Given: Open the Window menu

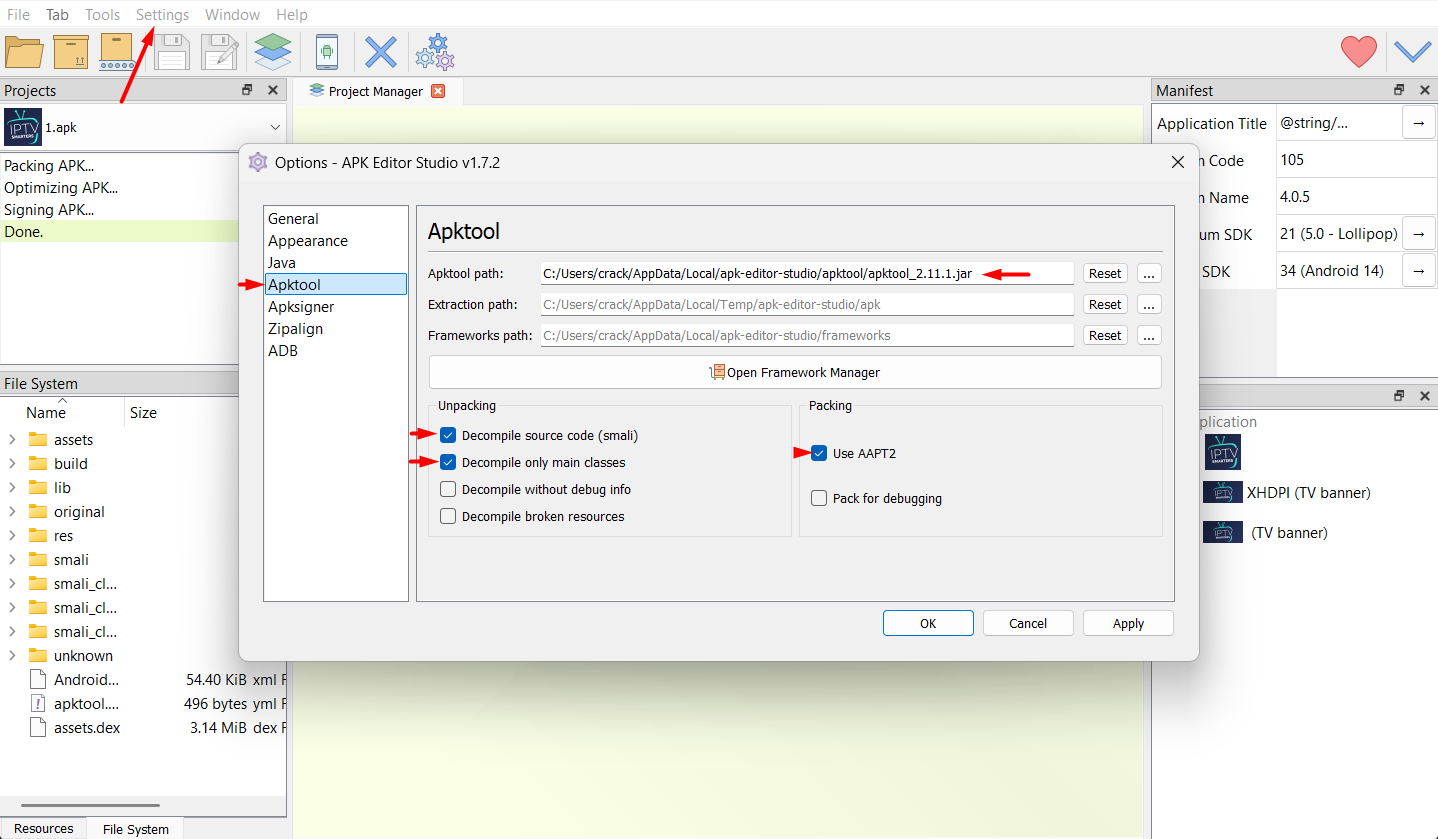Looking at the screenshot, I should (x=232, y=14).
